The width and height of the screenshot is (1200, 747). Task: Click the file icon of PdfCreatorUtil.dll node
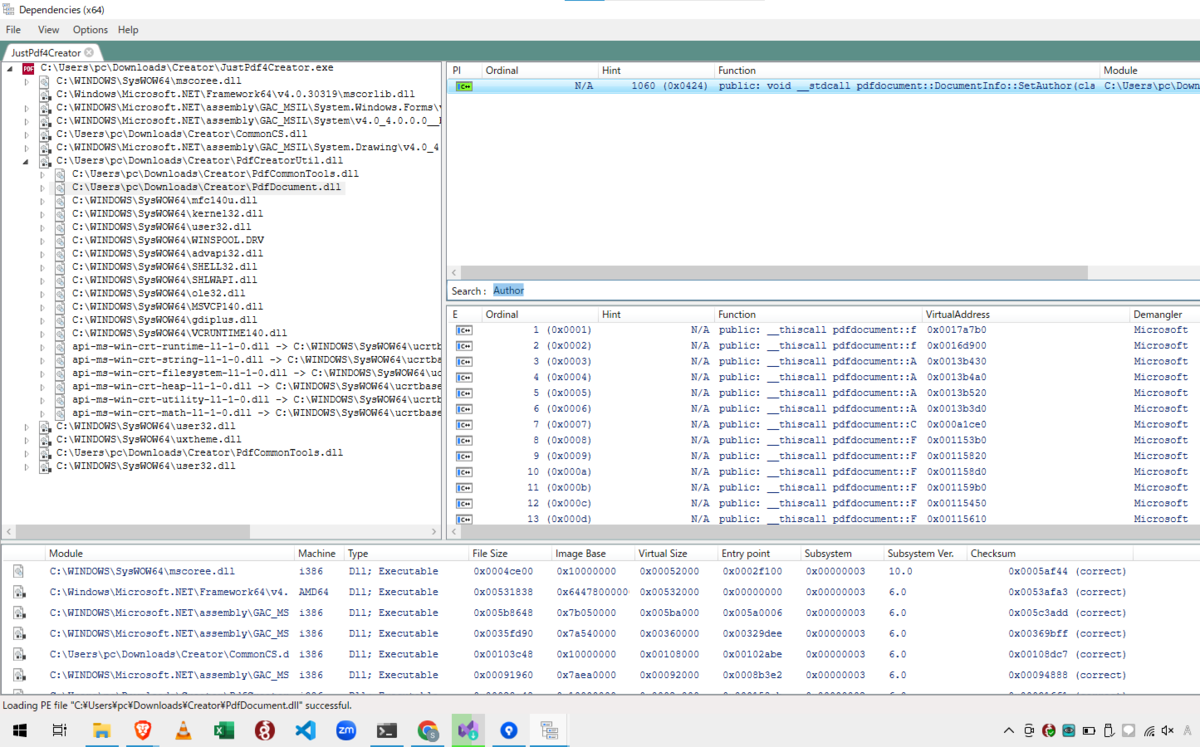(45, 160)
